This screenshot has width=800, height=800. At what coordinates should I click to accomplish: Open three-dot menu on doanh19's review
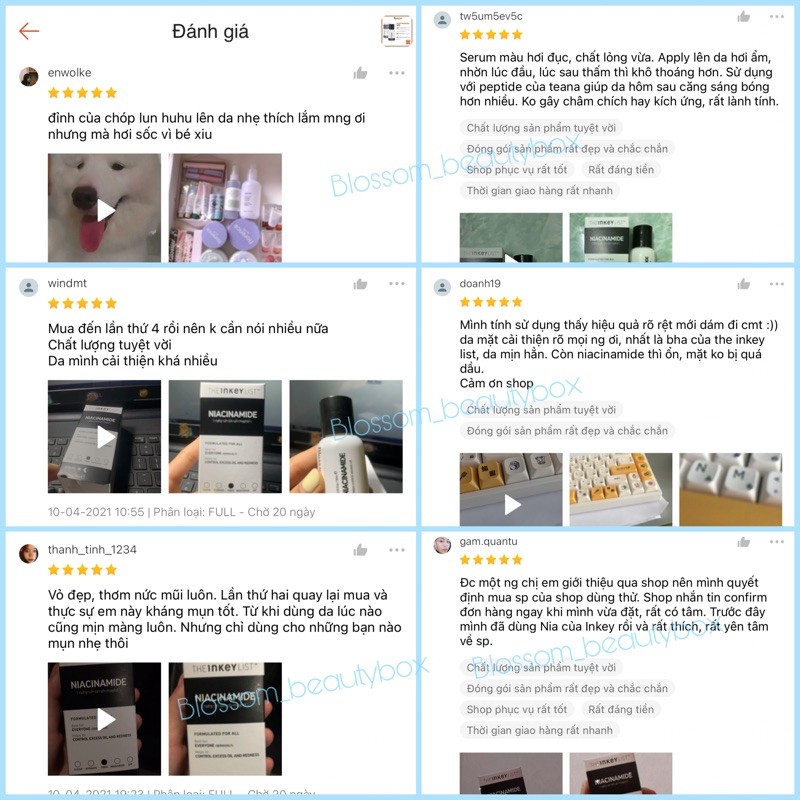tap(777, 284)
